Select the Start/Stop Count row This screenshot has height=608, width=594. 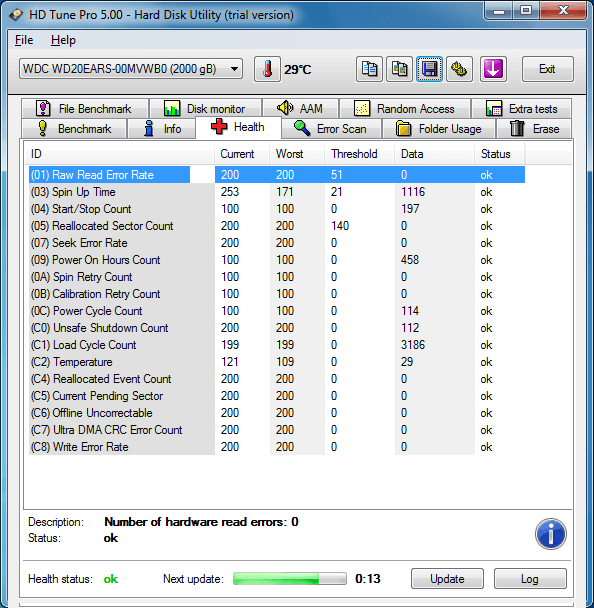pyautogui.click(x=277, y=209)
